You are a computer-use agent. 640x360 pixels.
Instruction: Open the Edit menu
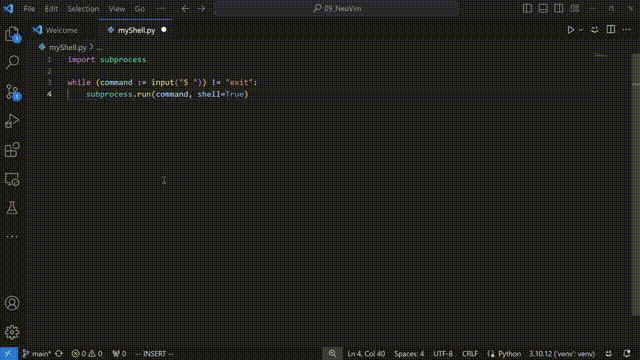click(51, 9)
